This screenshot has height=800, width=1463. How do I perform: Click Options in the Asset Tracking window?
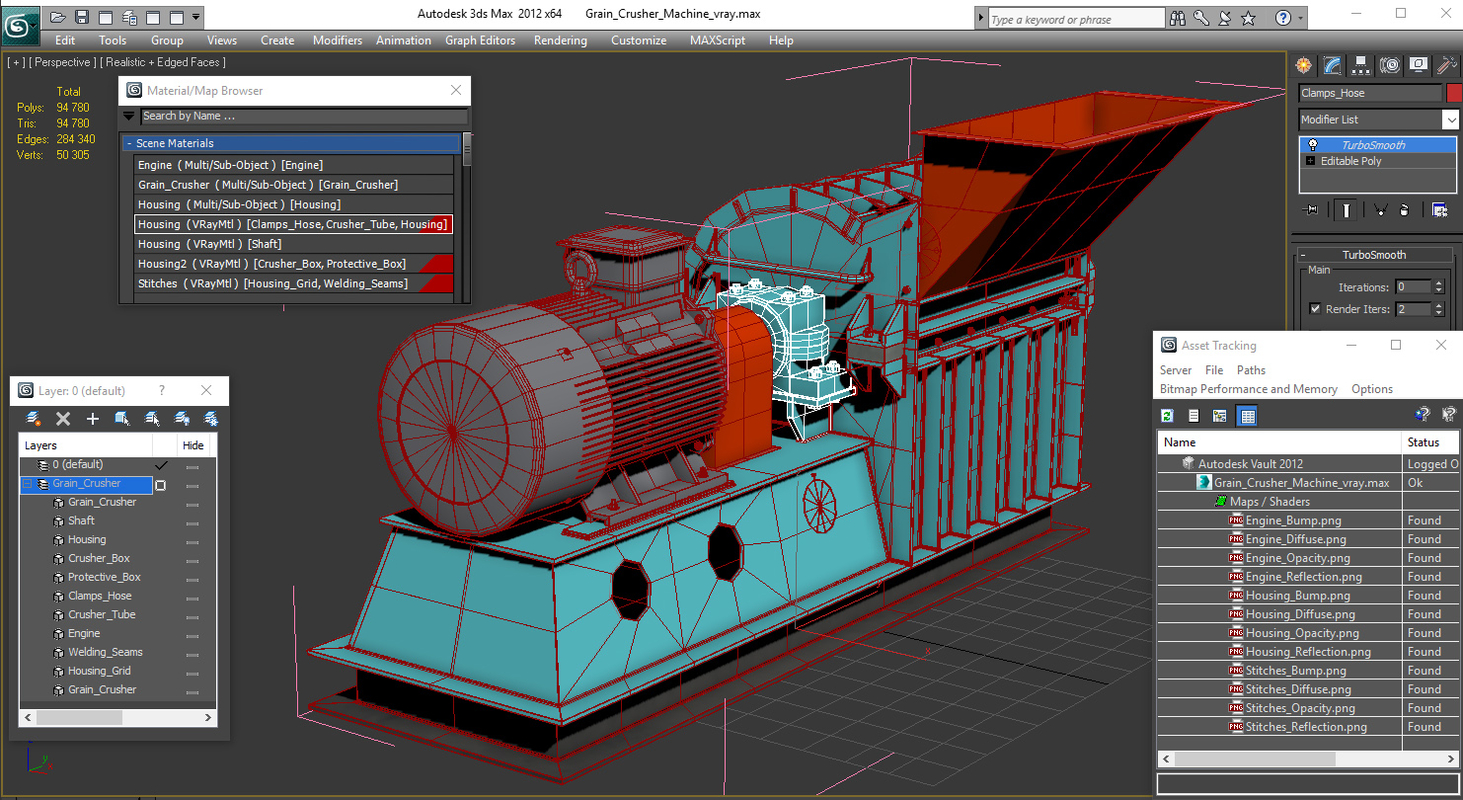tap(1371, 388)
